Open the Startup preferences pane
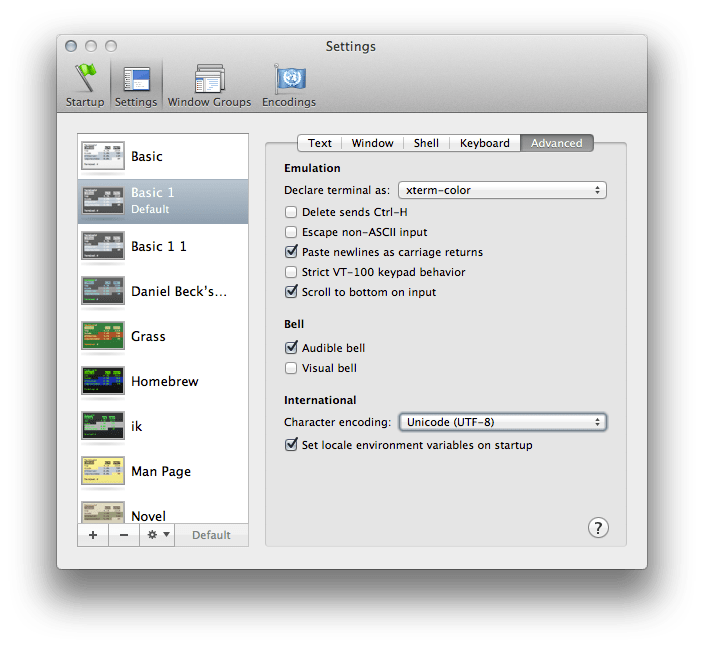The image size is (704, 648). 85,85
